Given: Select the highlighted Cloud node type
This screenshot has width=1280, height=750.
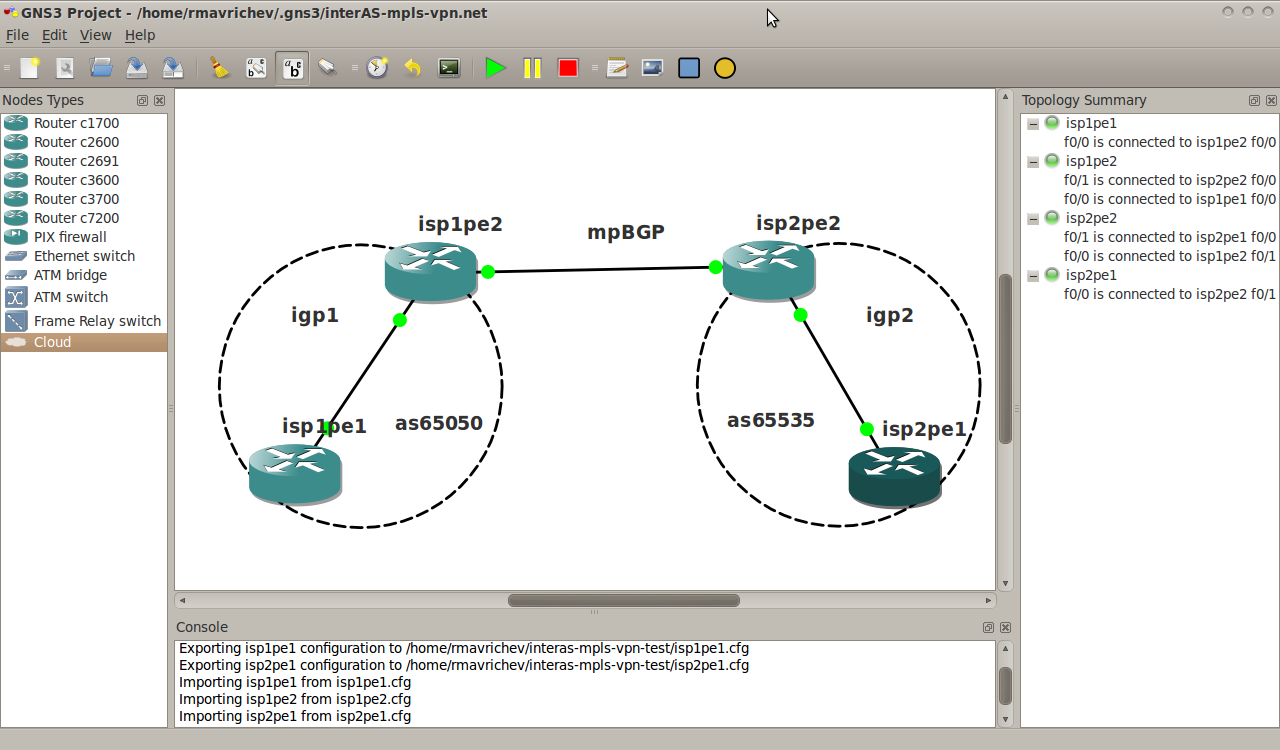Looking at the screenshot, I should 84,342.
